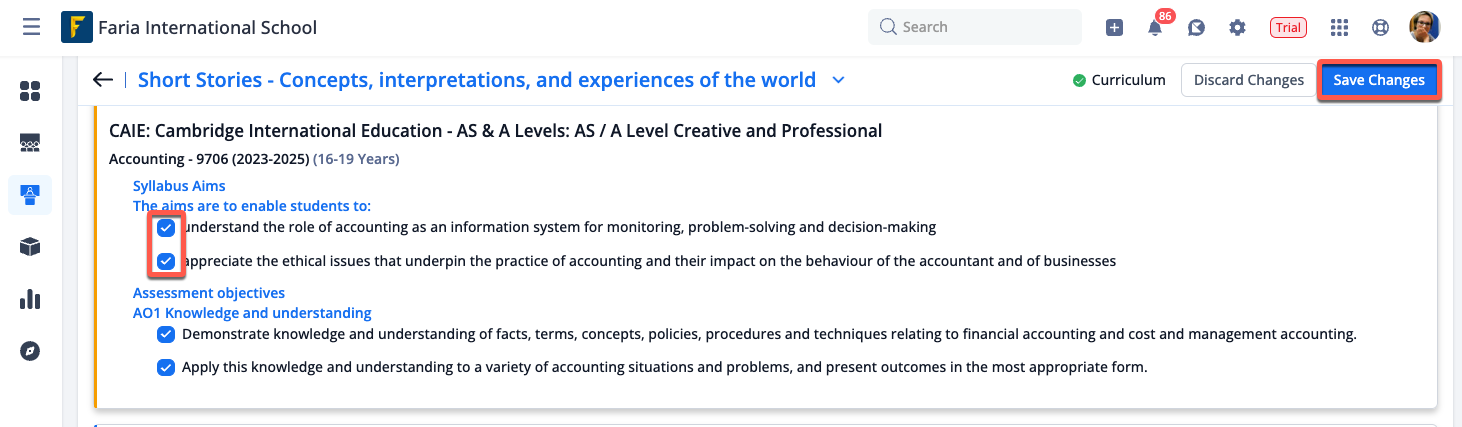Open the settings gear
Image resolution: width=1462 pixels, height=427 pixels.
tap(1237, 28)
